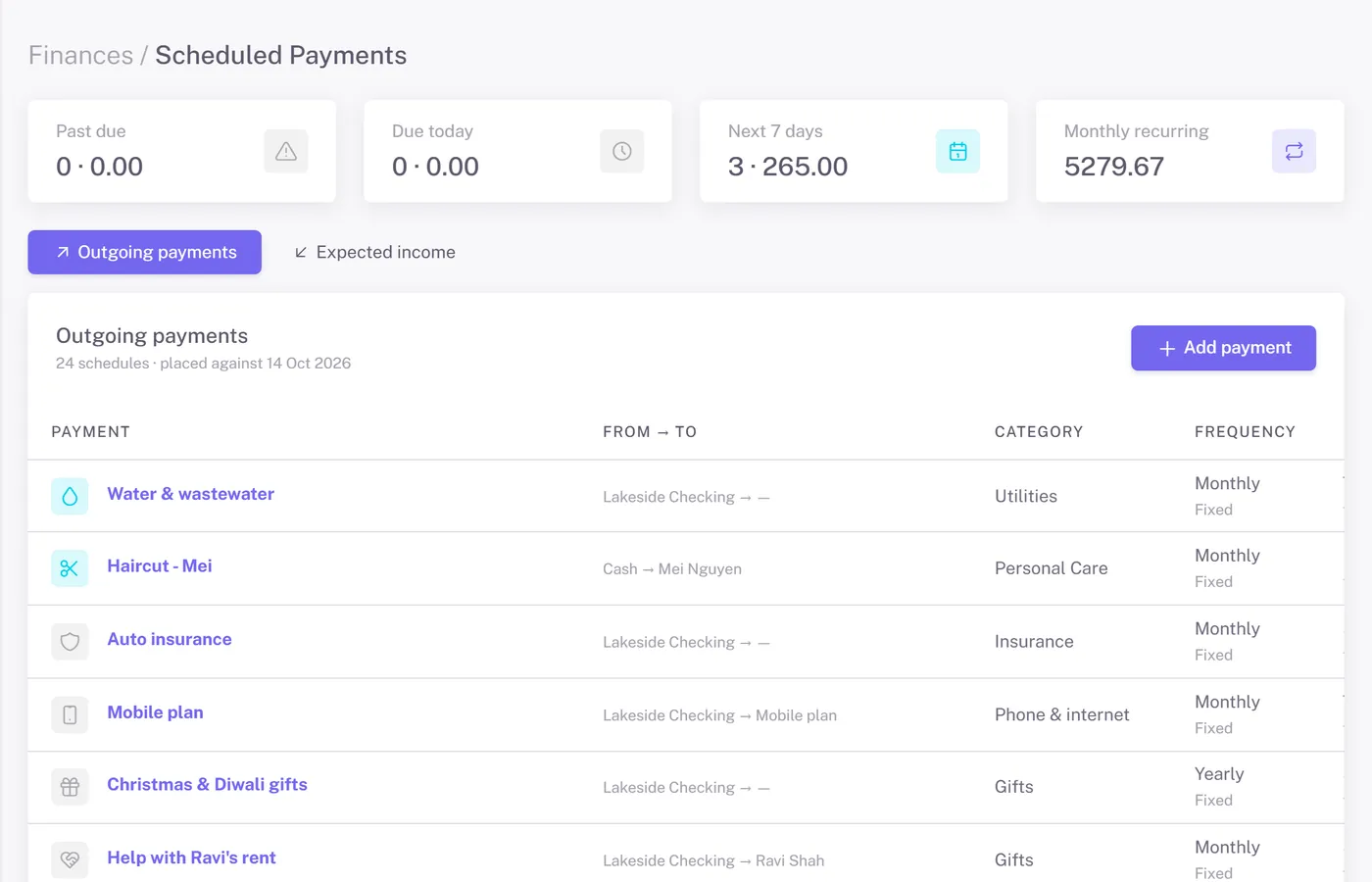Click 'Lakeside Checking → Mobile plan' text
This screenshot has height=882, width=1372.
click(x=720, y=715)
